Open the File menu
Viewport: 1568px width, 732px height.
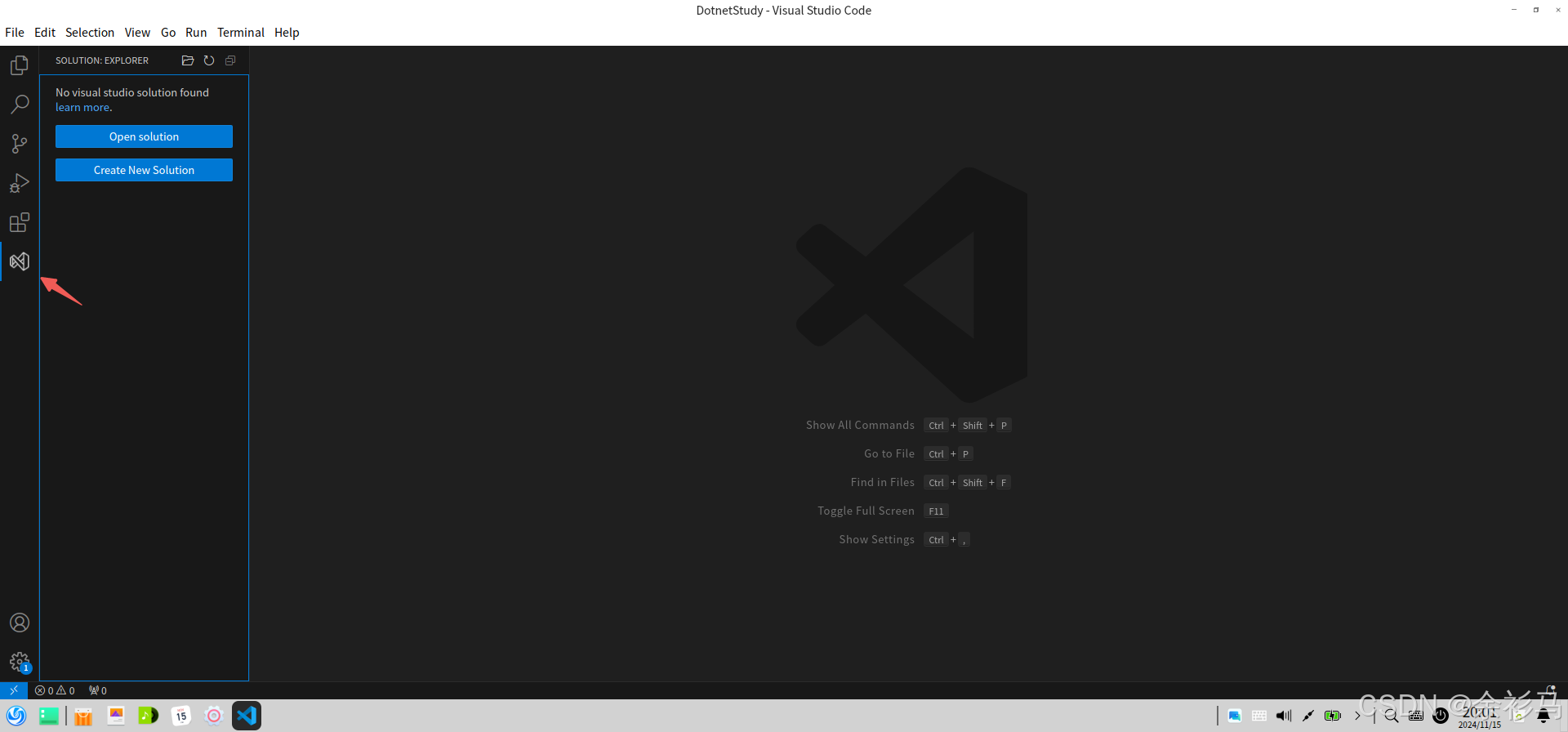(15, 33)
